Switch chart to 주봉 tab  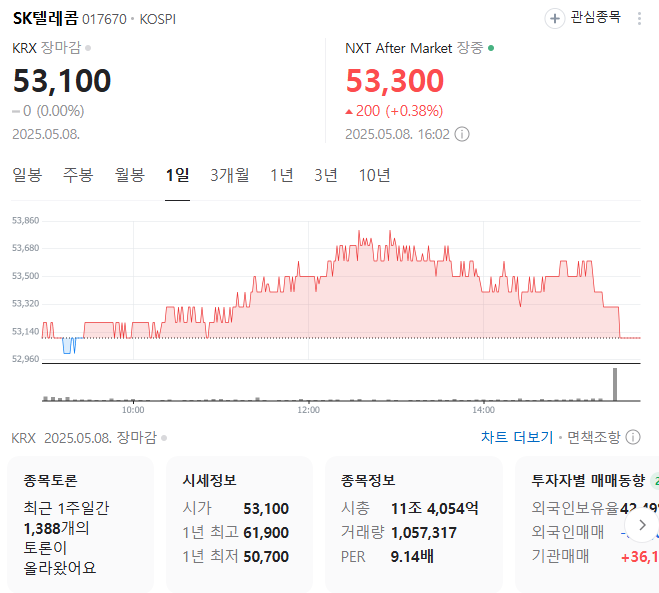click(78, 175)
